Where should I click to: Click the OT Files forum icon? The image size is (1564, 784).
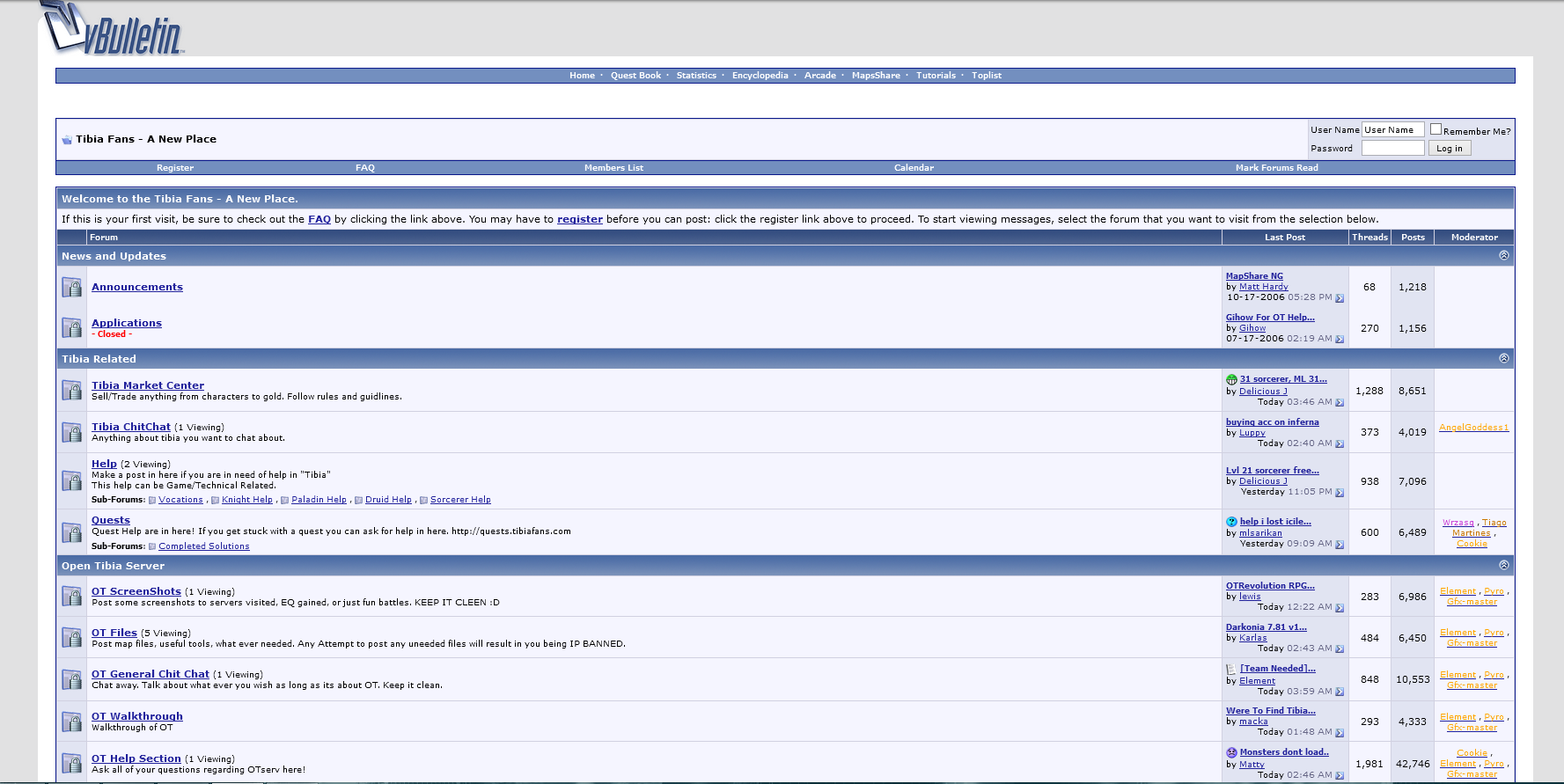point(72,637)
